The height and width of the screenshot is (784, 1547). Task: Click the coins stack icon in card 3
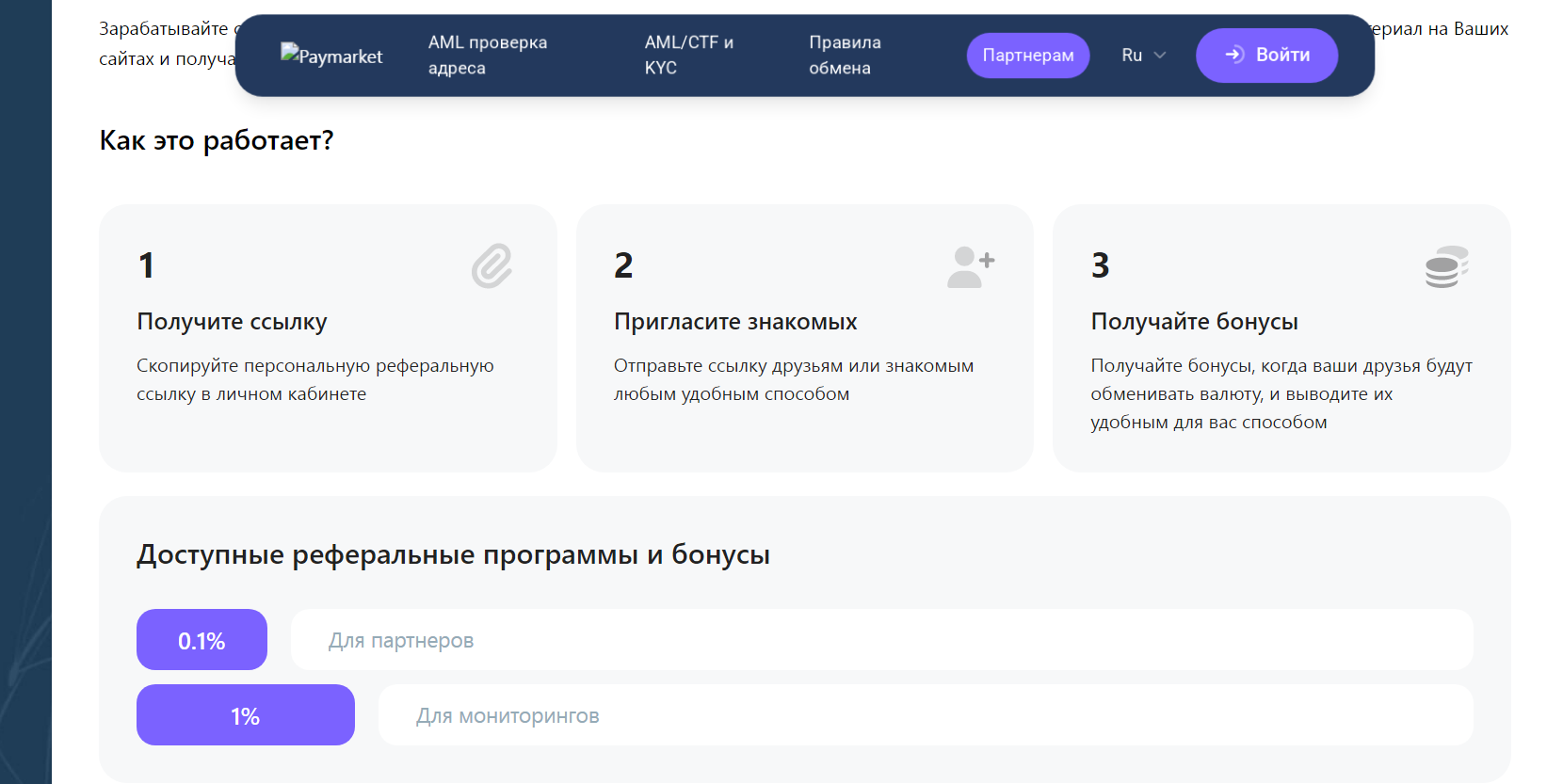coord(1447,267)
